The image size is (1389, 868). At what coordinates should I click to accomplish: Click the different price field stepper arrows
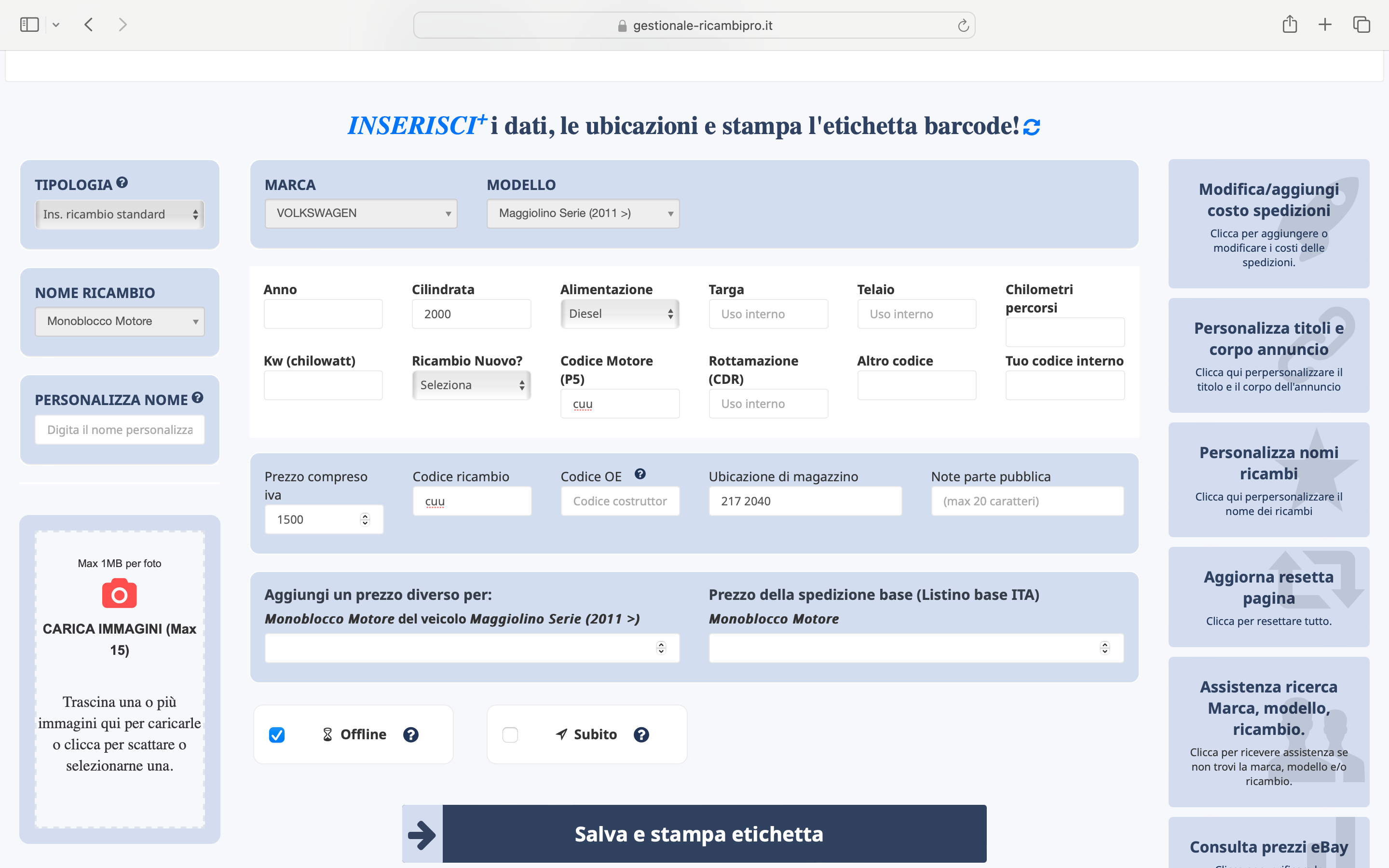click(x=661, y=648)
